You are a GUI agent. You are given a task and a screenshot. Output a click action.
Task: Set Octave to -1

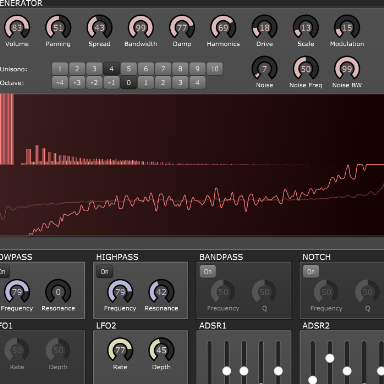click(112, 83)
